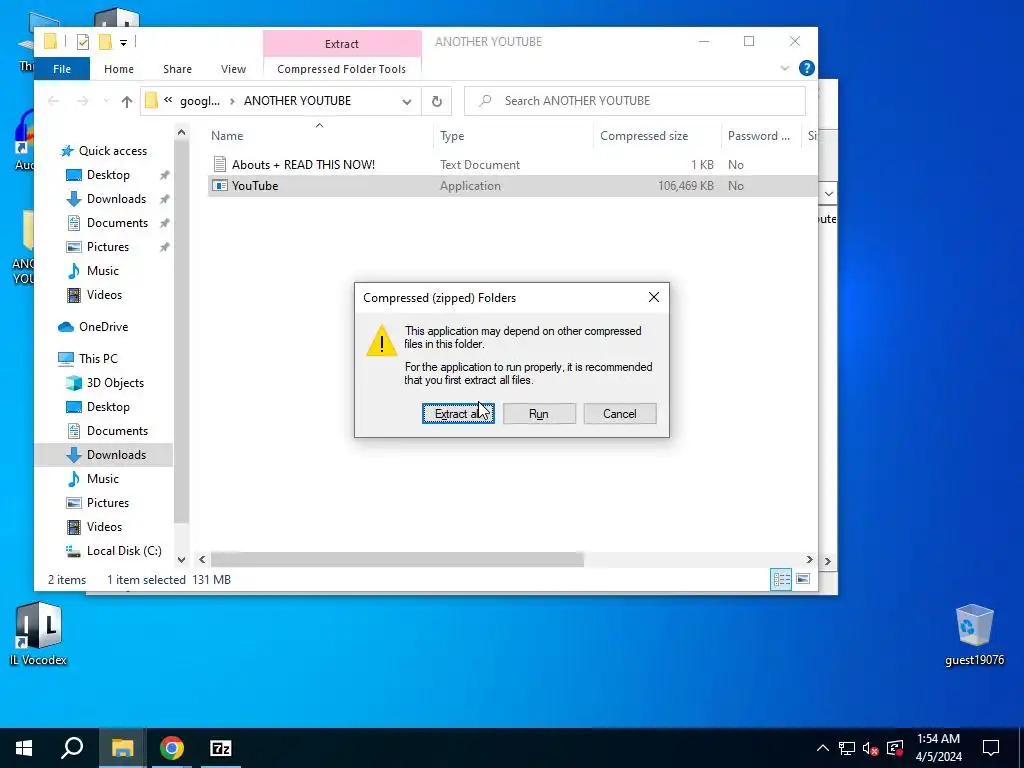
Task: Open 3D Objects under This PC
Action: click(115, 383)
